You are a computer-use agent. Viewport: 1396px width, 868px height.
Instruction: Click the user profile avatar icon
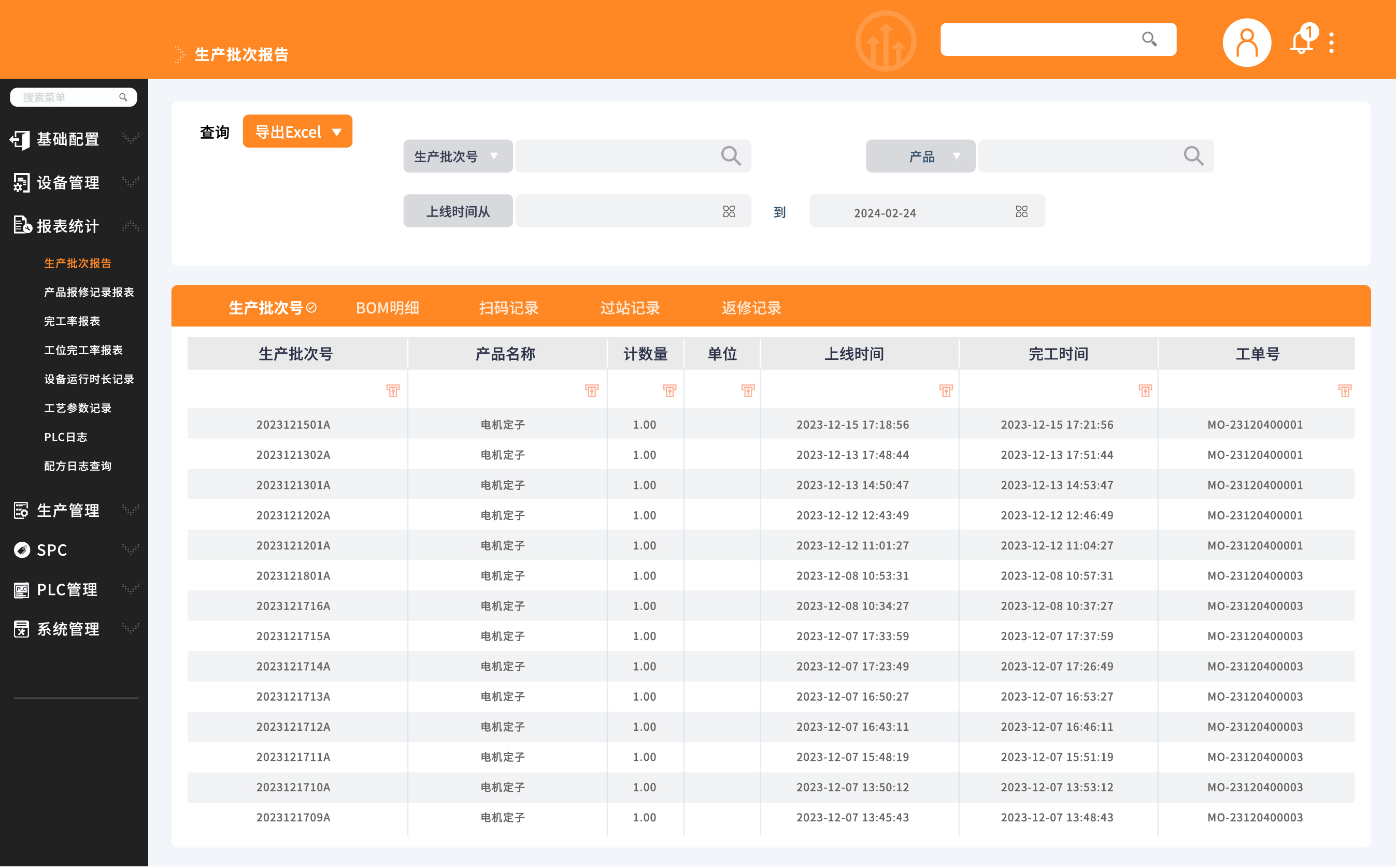click(1246, 42)
